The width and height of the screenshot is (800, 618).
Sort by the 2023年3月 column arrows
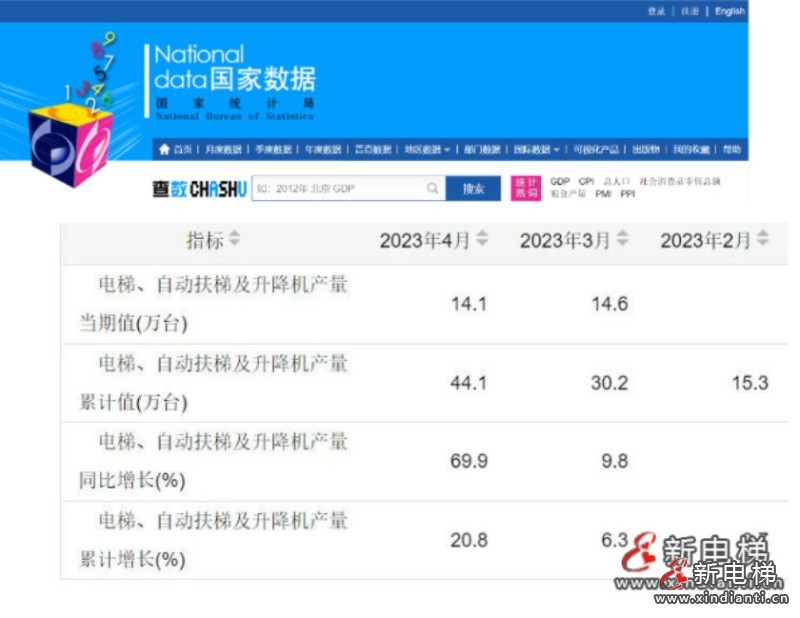622,239
